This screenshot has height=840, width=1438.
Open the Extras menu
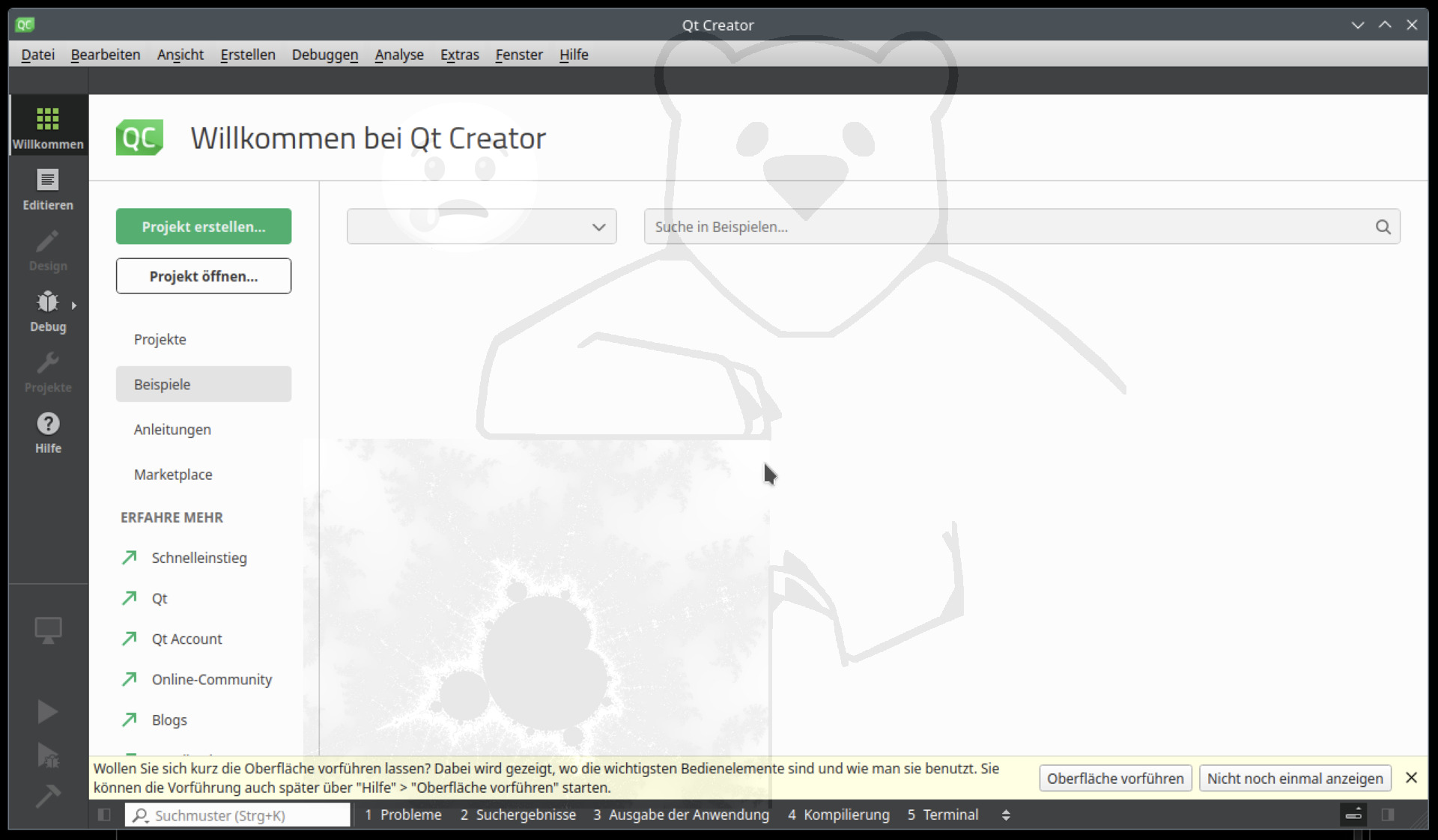(x=460, y=55)
